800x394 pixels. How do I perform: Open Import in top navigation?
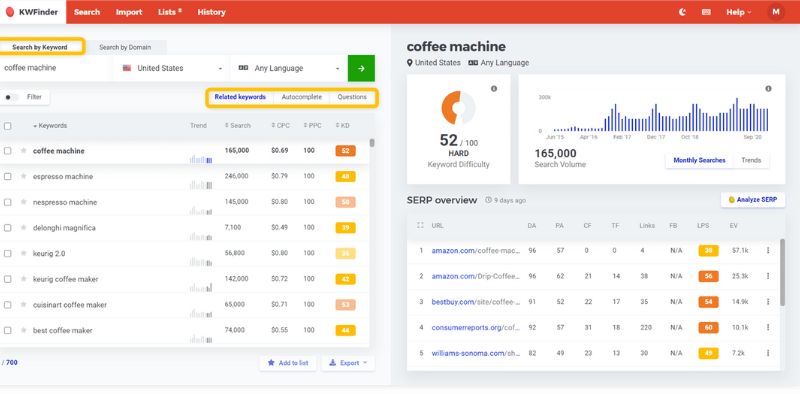(129, 12)
